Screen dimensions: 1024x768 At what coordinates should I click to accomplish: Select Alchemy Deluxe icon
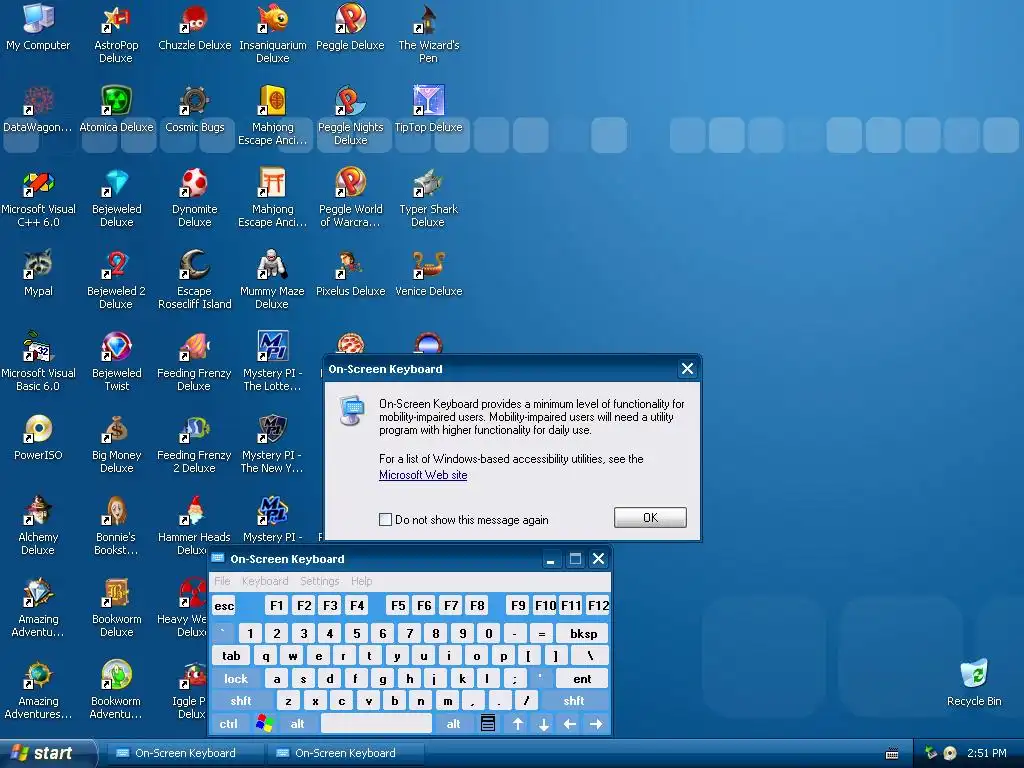pos(38,526)
